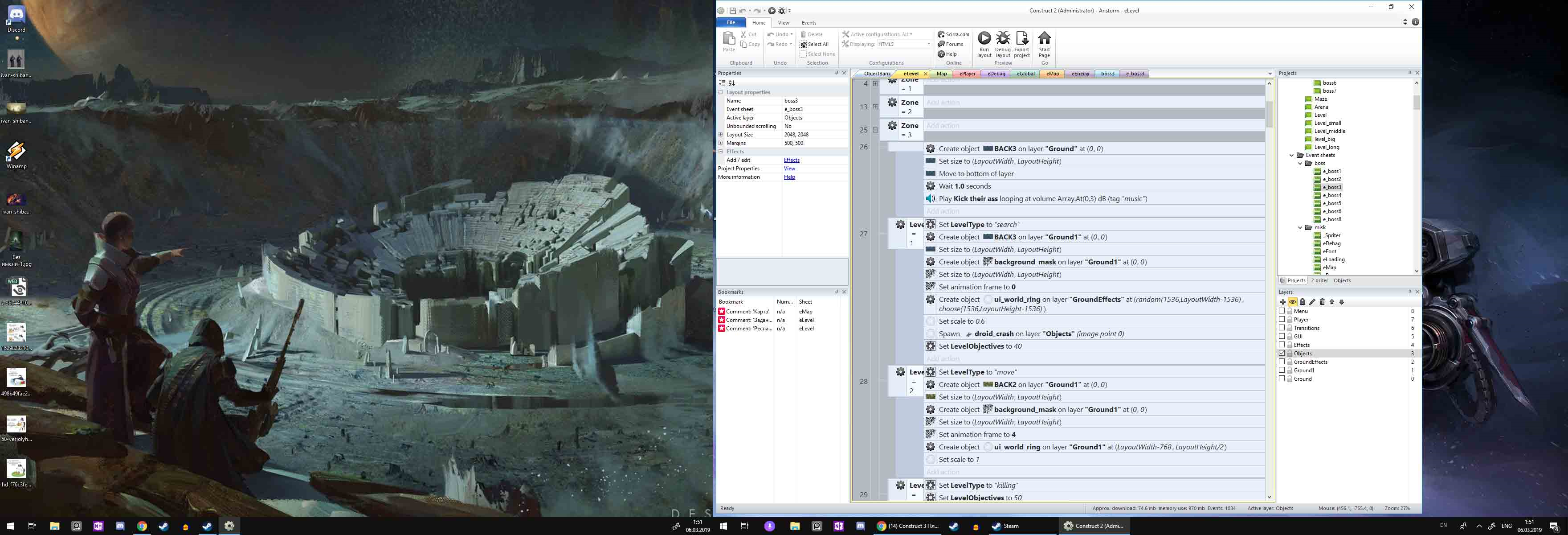Click the Run layout icon in ribbon
Image resolution: width=1568 pixels, height=535 pixels.
coord(984,39)
